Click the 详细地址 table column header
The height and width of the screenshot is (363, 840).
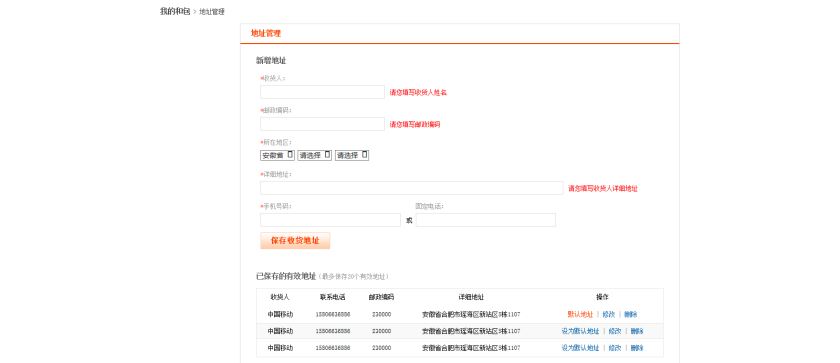click(x=471, y=297)
